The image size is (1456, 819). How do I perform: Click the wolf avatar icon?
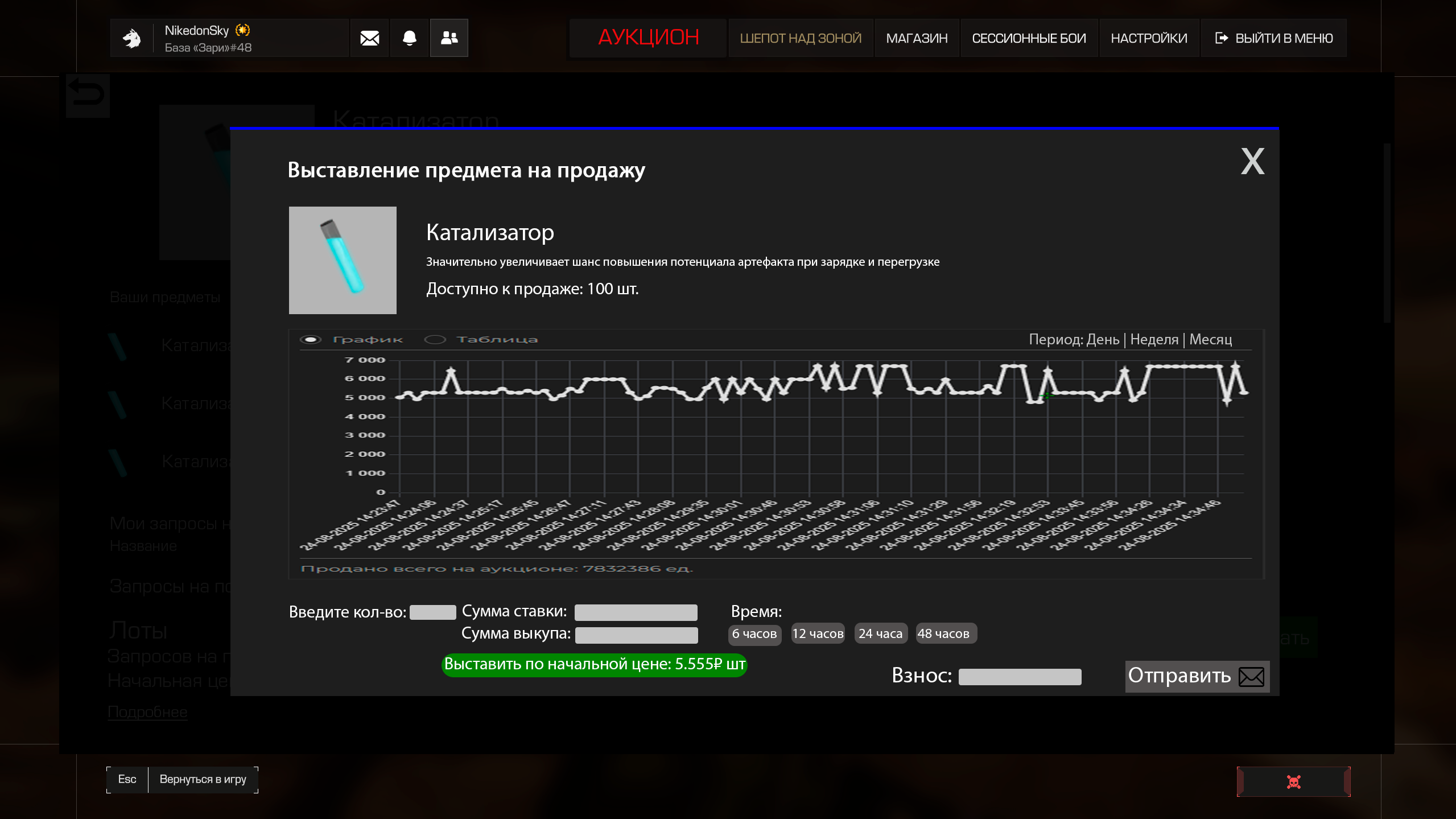[x=132, y=38]
